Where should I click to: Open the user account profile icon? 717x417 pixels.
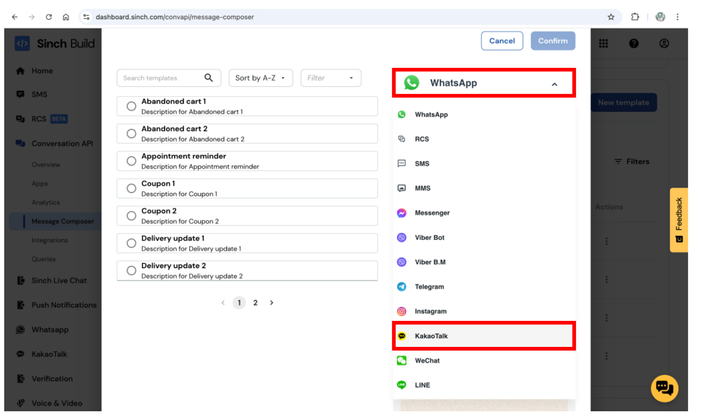664,44
